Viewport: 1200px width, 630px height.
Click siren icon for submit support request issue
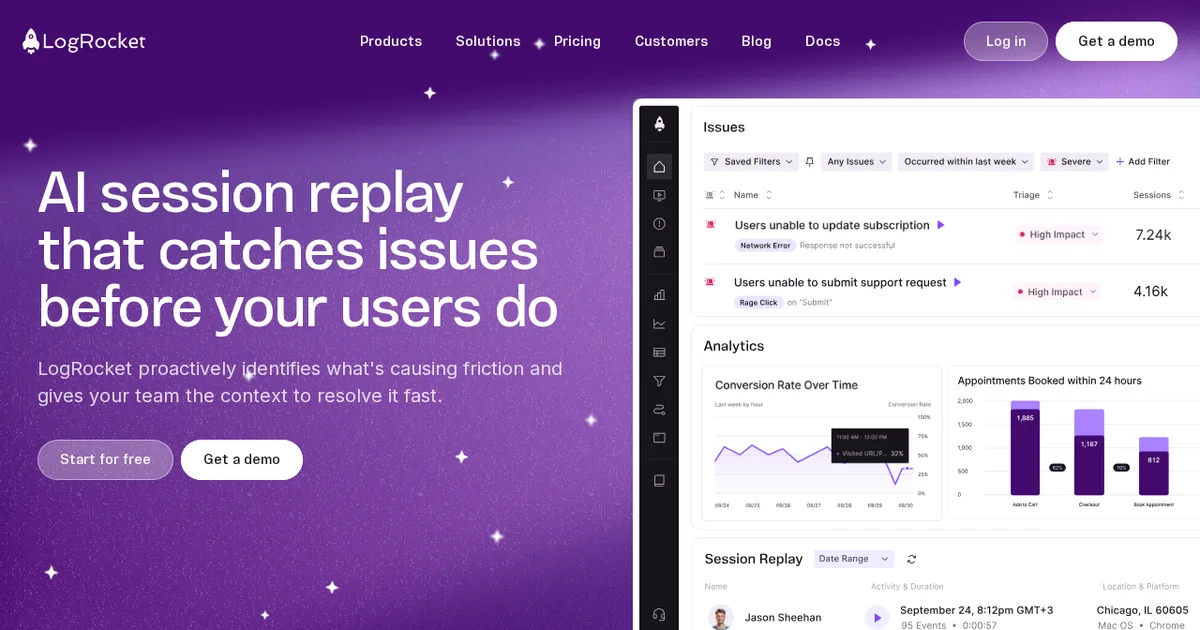[x=711, y=282]
